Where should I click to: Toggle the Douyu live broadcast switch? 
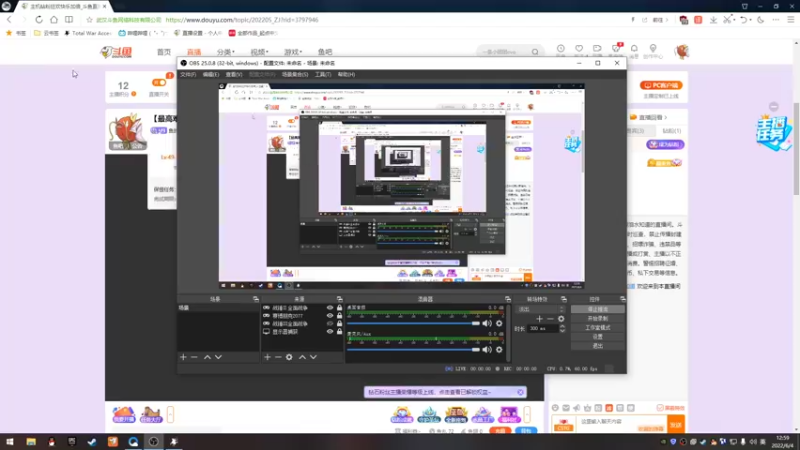(159, 83)
